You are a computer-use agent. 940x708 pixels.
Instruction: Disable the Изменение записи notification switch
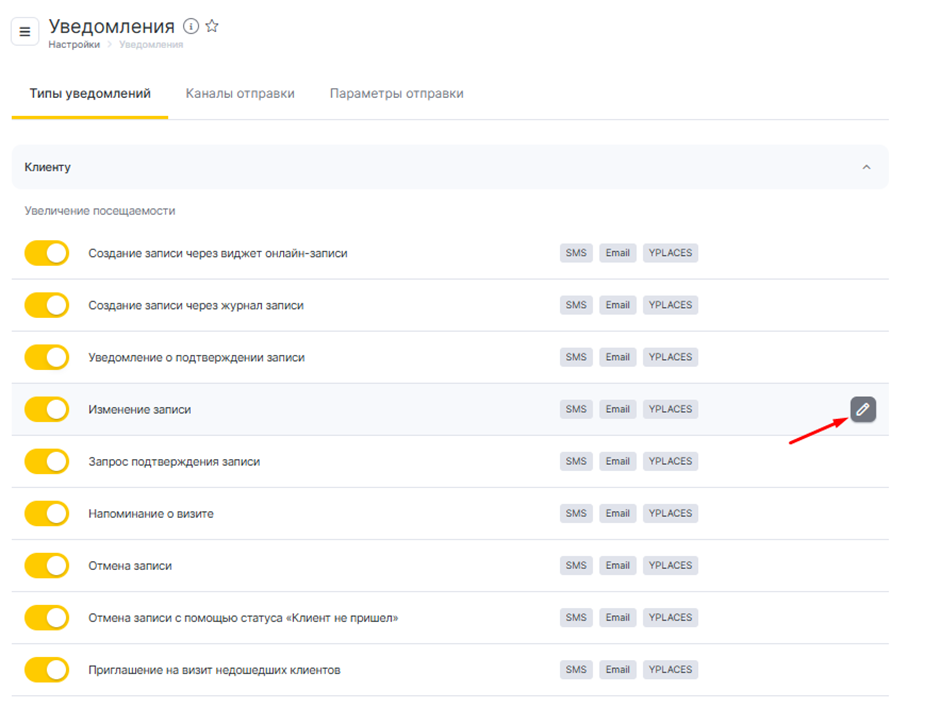click(x=46, y=409)
